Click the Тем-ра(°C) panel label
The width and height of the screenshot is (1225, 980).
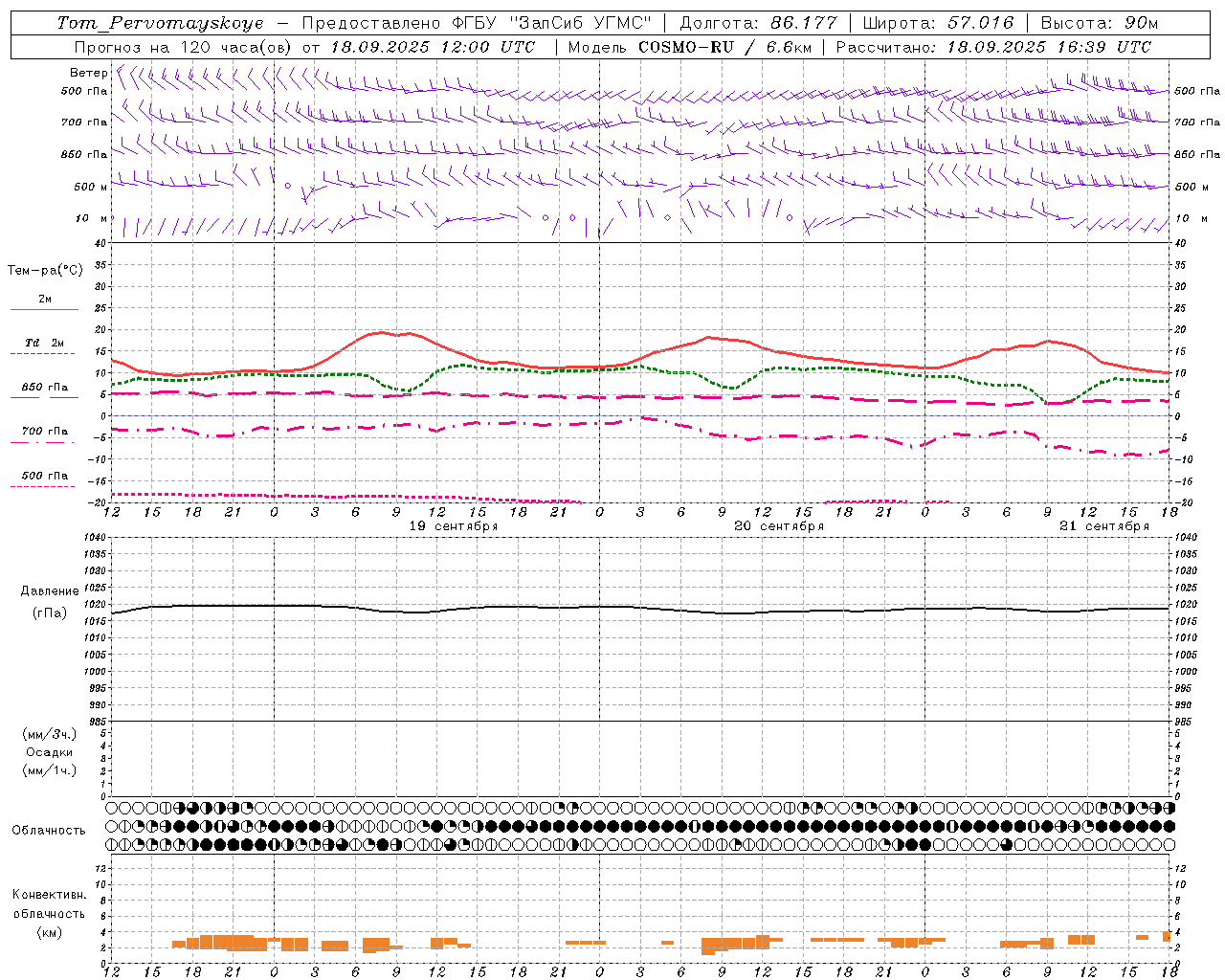click(x=45, y=271)
